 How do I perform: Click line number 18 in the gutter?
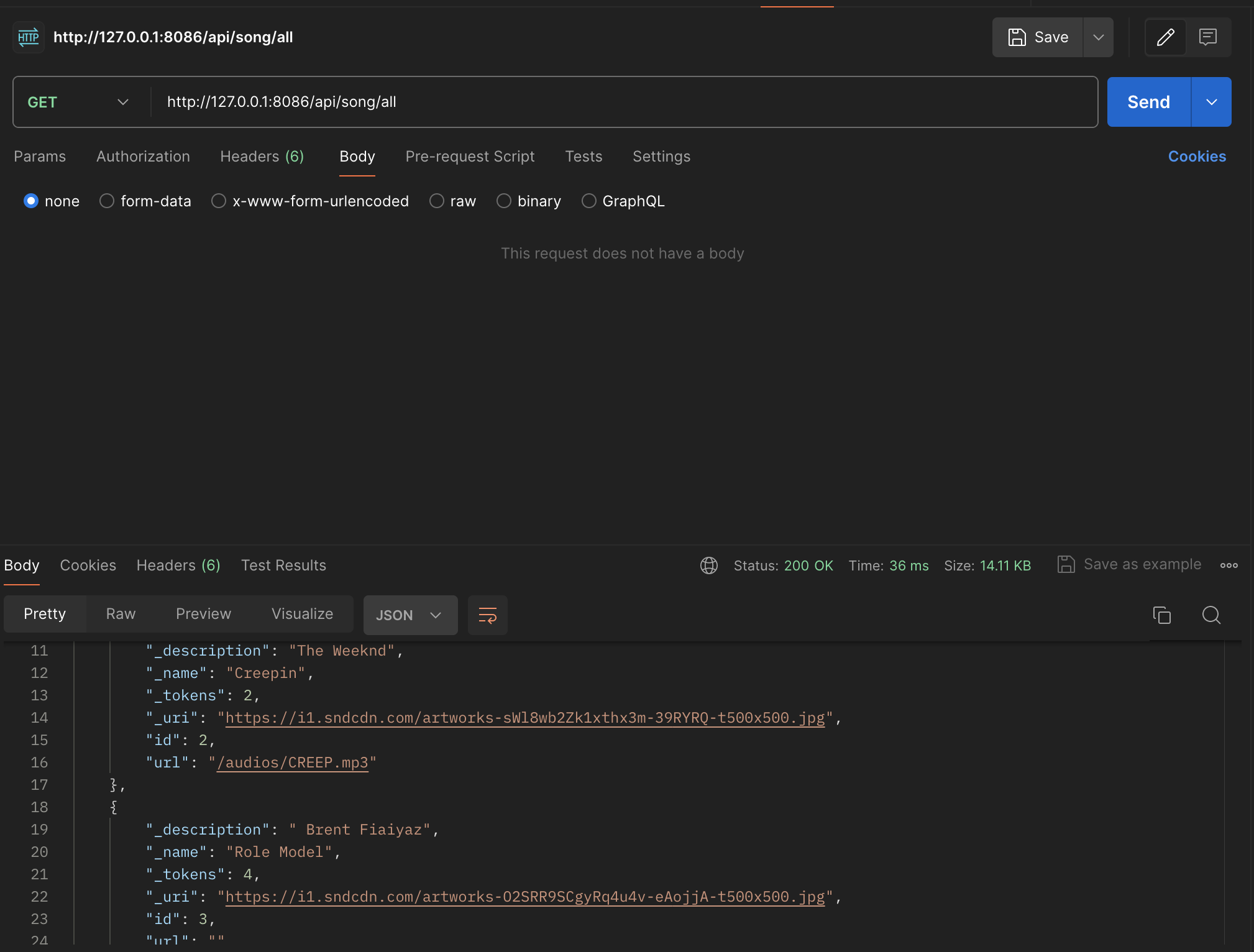[39, 808]
